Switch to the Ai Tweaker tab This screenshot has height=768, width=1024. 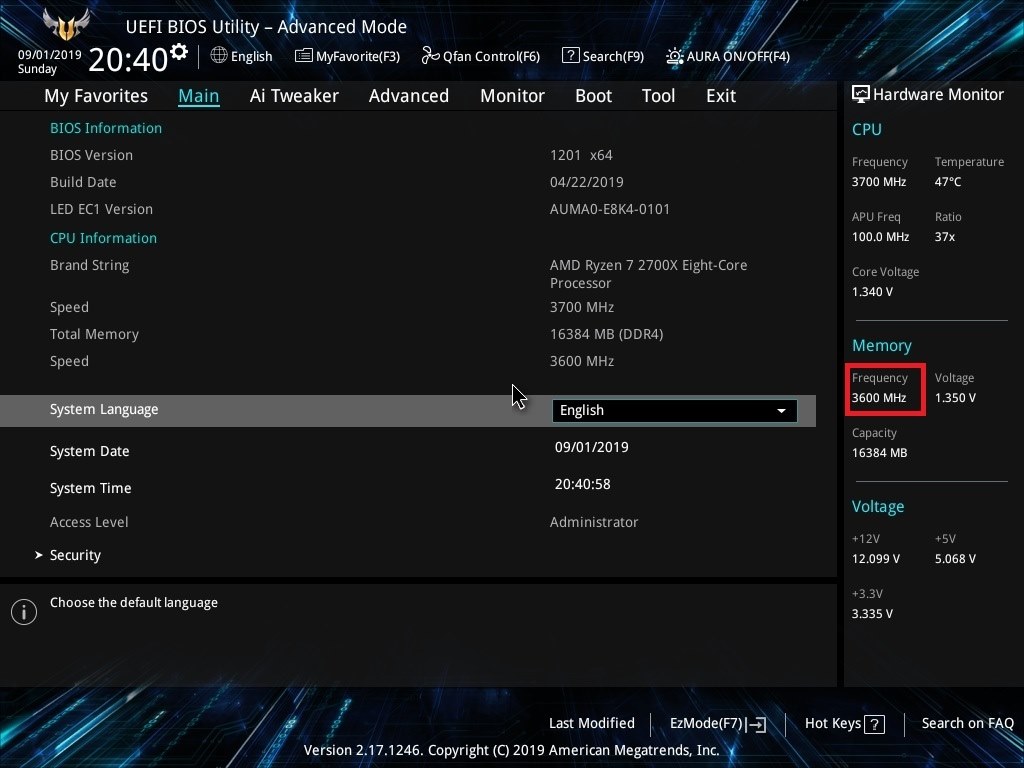point(294,95)
